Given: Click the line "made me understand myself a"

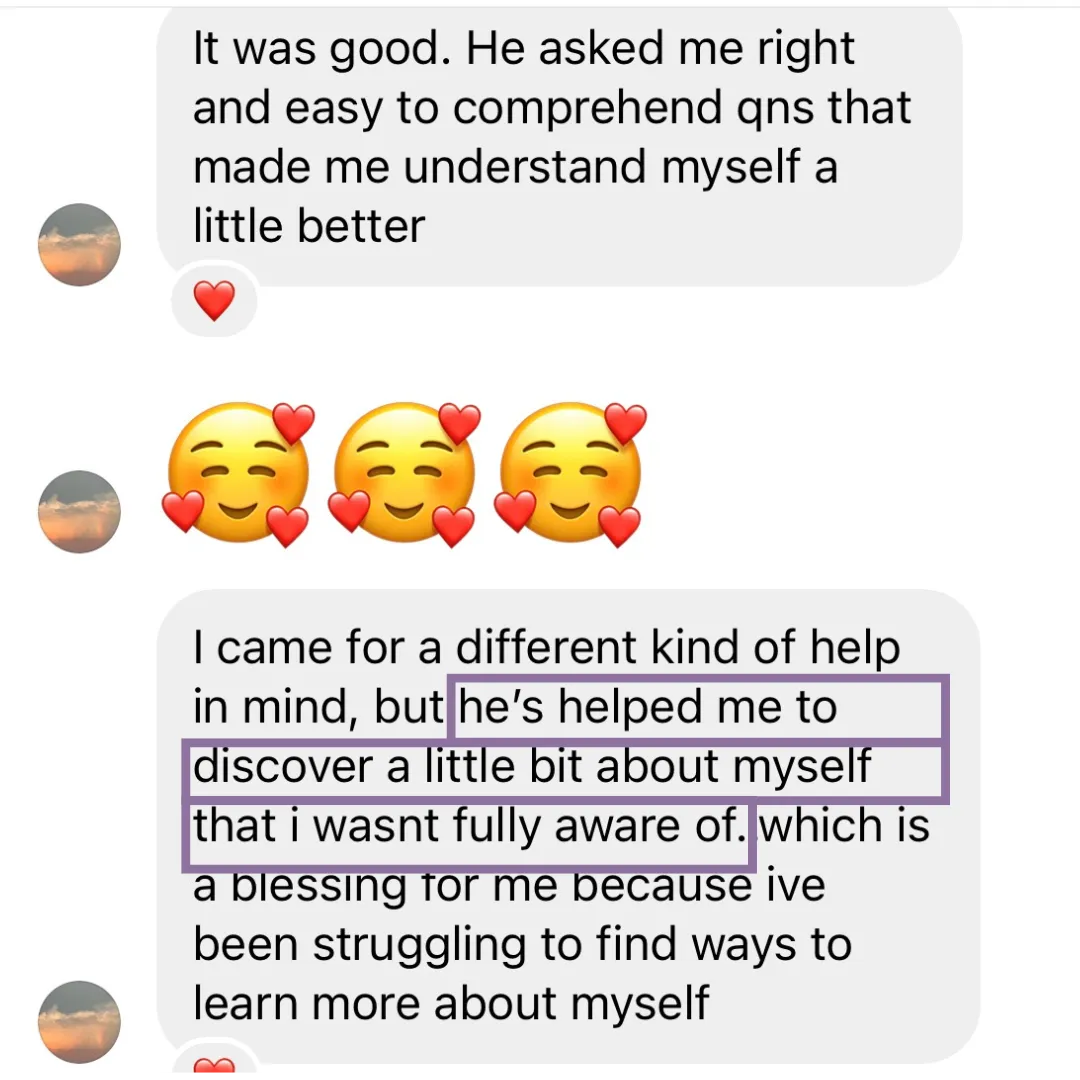Looking at the screenshot, I should point(515,167).
